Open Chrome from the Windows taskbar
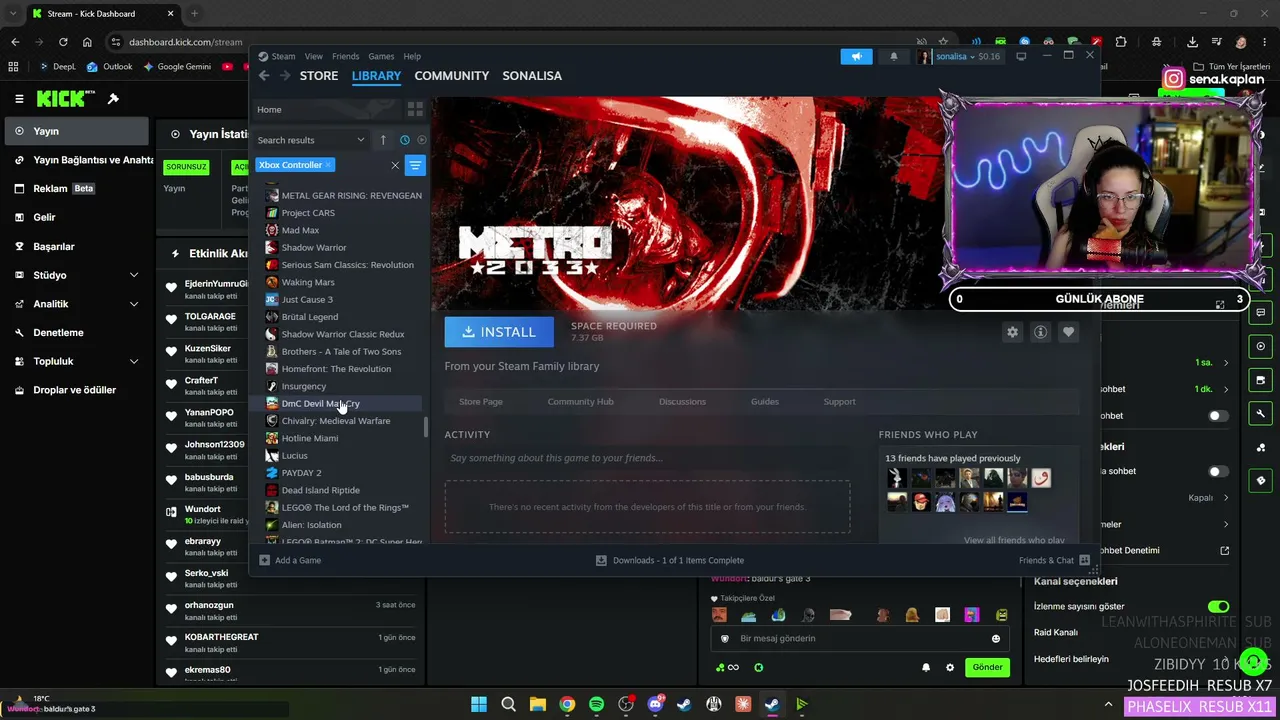The image size is (1280, 720). pos(567,704)
